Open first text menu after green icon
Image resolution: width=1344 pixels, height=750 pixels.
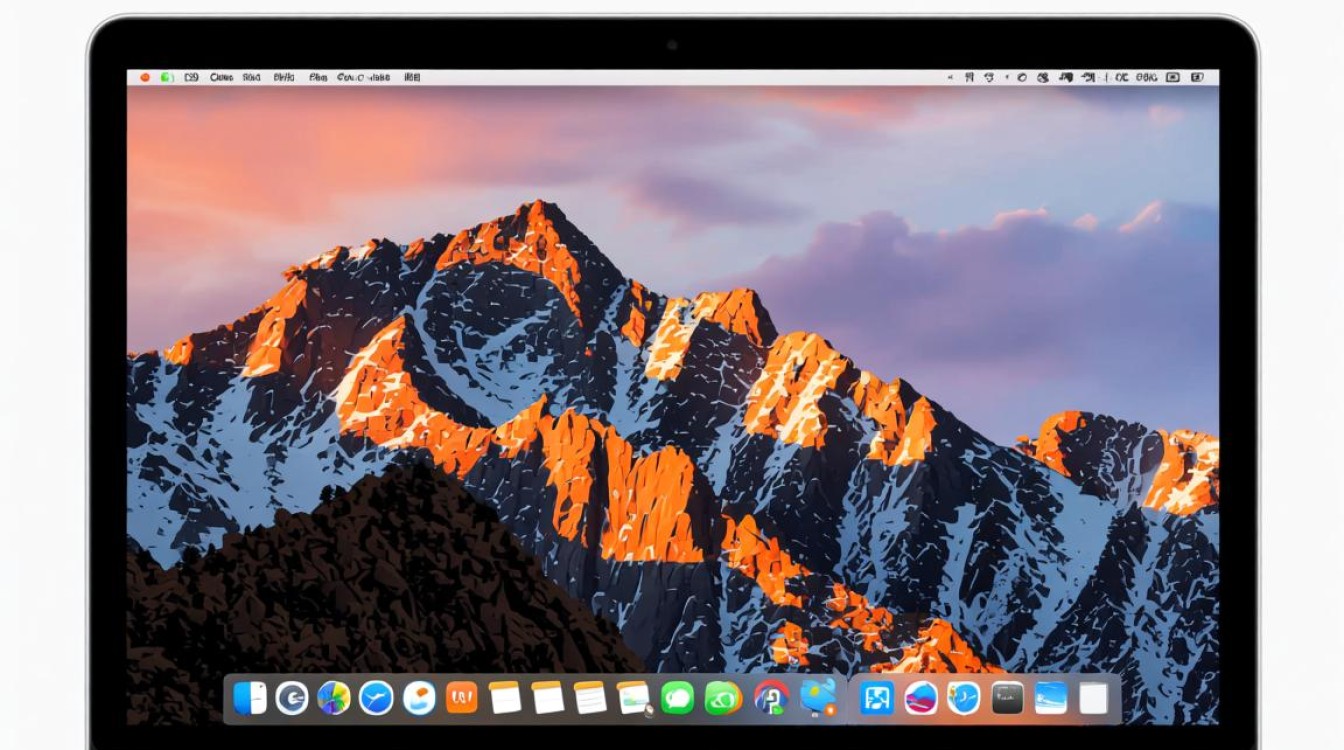point(191,77)
